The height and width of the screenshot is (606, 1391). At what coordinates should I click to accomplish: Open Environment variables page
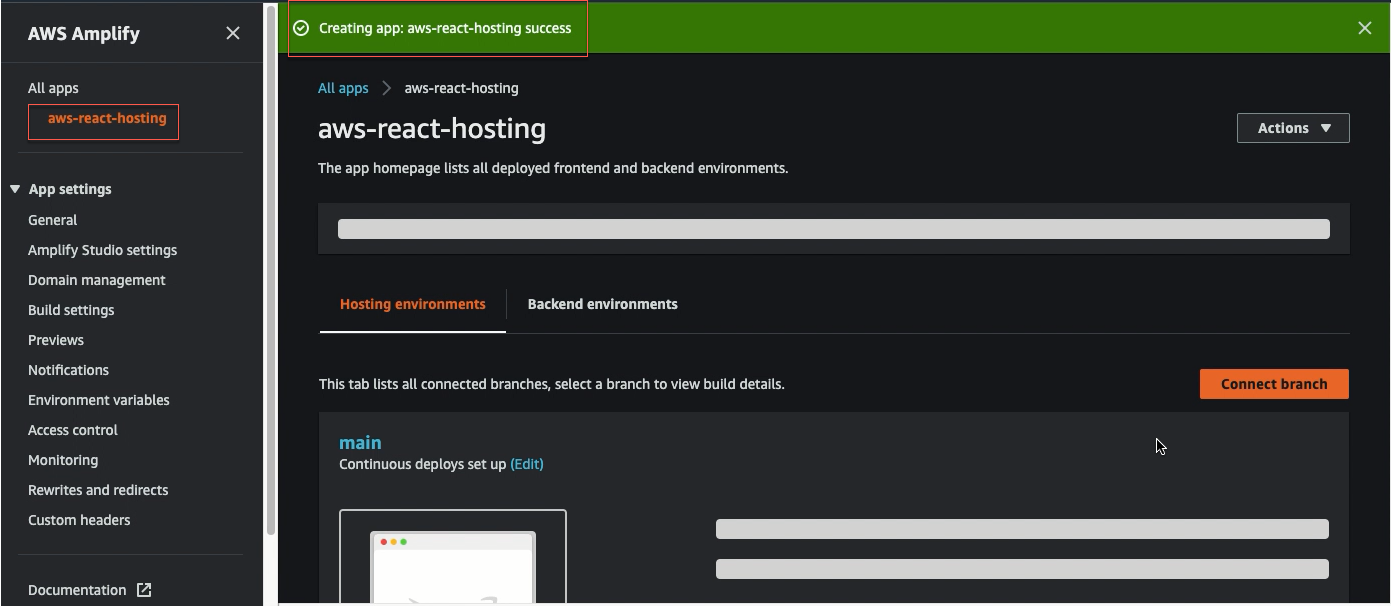pyautogui.click(x=99, y=400)
